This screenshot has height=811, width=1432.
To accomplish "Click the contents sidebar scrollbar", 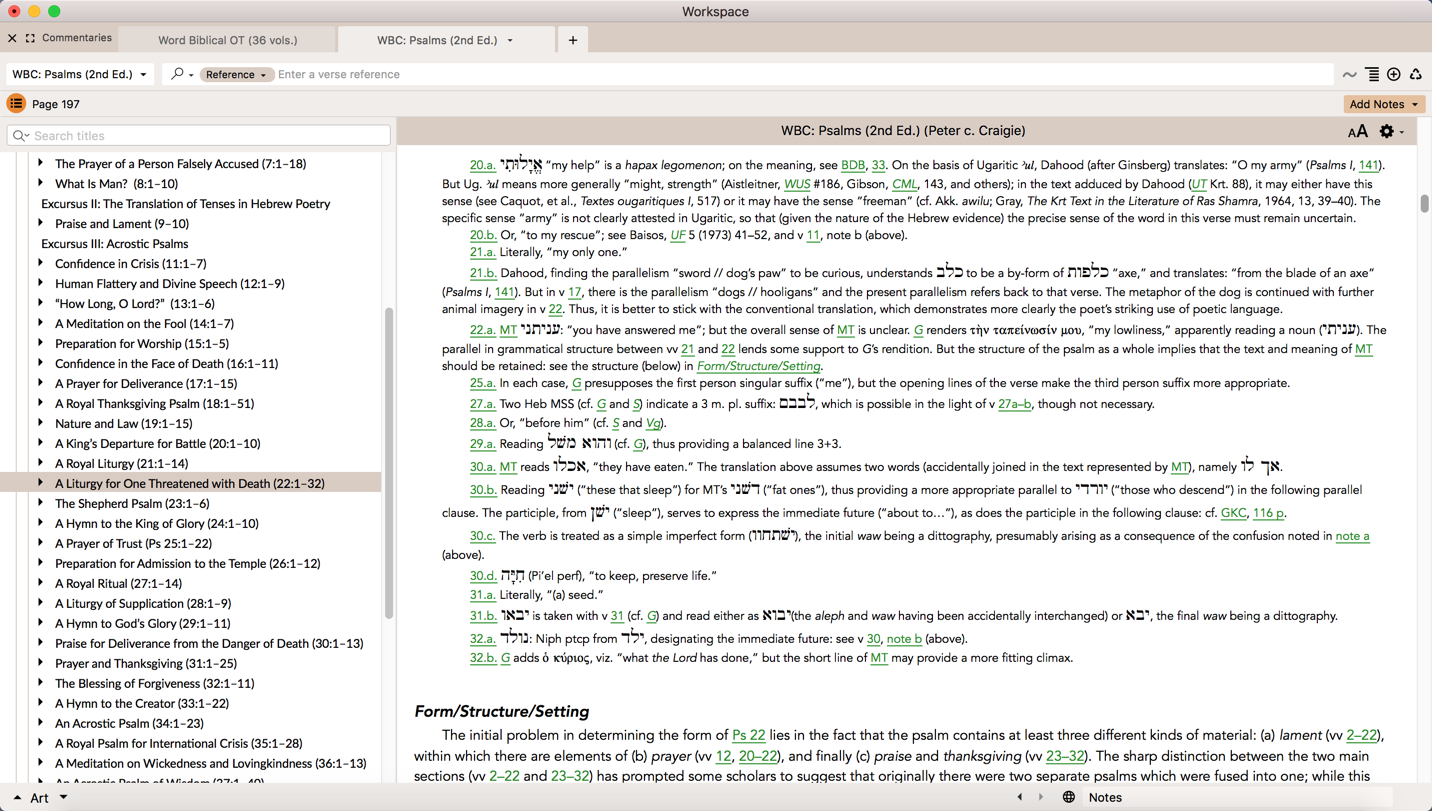I will [x=389, y=463].
